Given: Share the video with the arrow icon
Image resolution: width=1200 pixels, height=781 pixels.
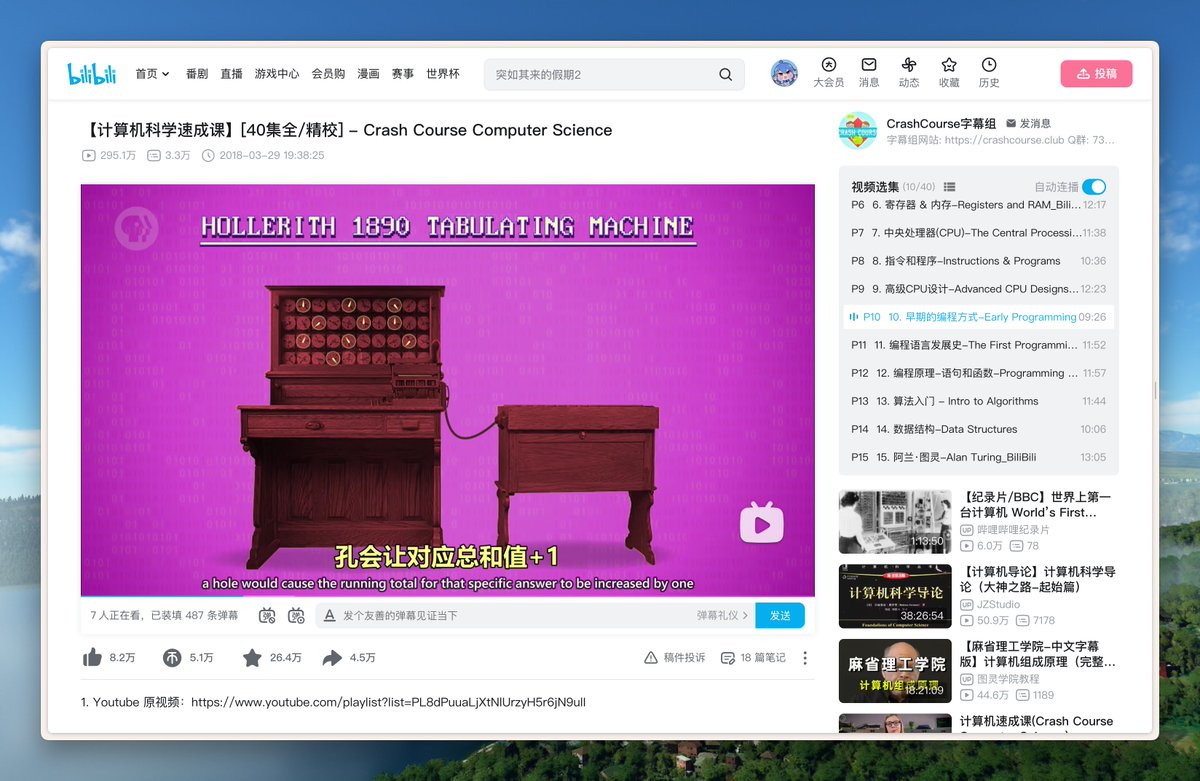Looking at the screenshot, I should click(x=332, y=657).
